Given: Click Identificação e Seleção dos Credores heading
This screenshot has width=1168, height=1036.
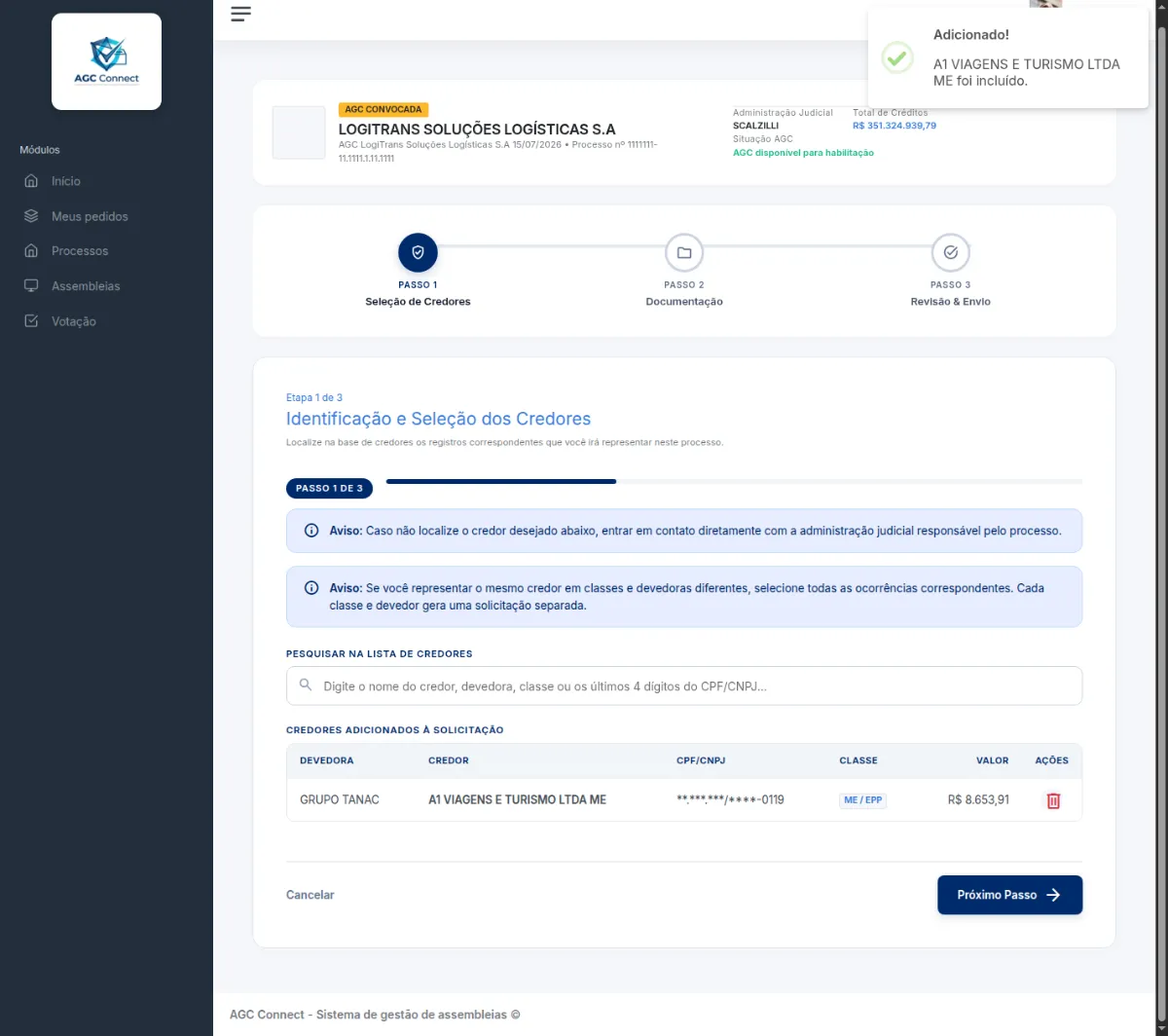Looking at the screenshot, I should click(x=438, y=419).
